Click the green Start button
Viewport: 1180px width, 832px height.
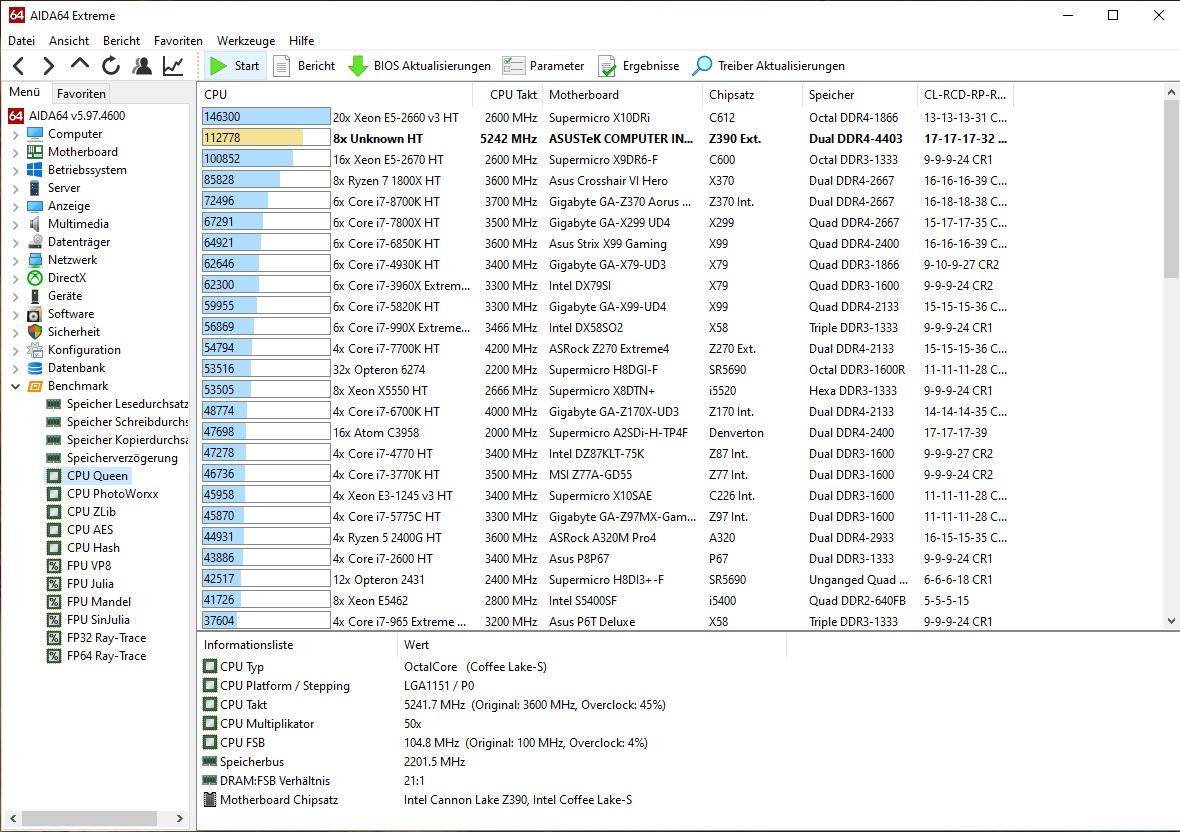point(234,66)
